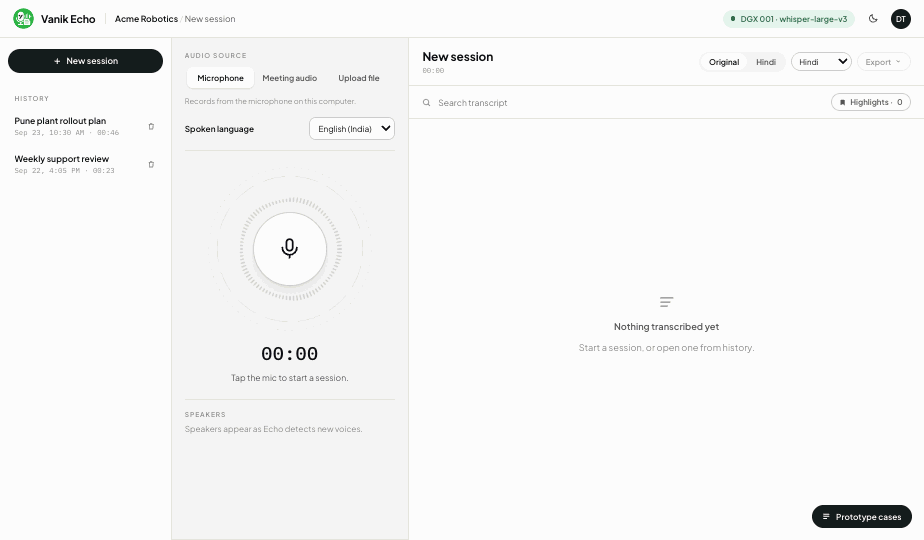Tap the microphone record button
Viewport: 924px width, 540px height.
(289, 249)
